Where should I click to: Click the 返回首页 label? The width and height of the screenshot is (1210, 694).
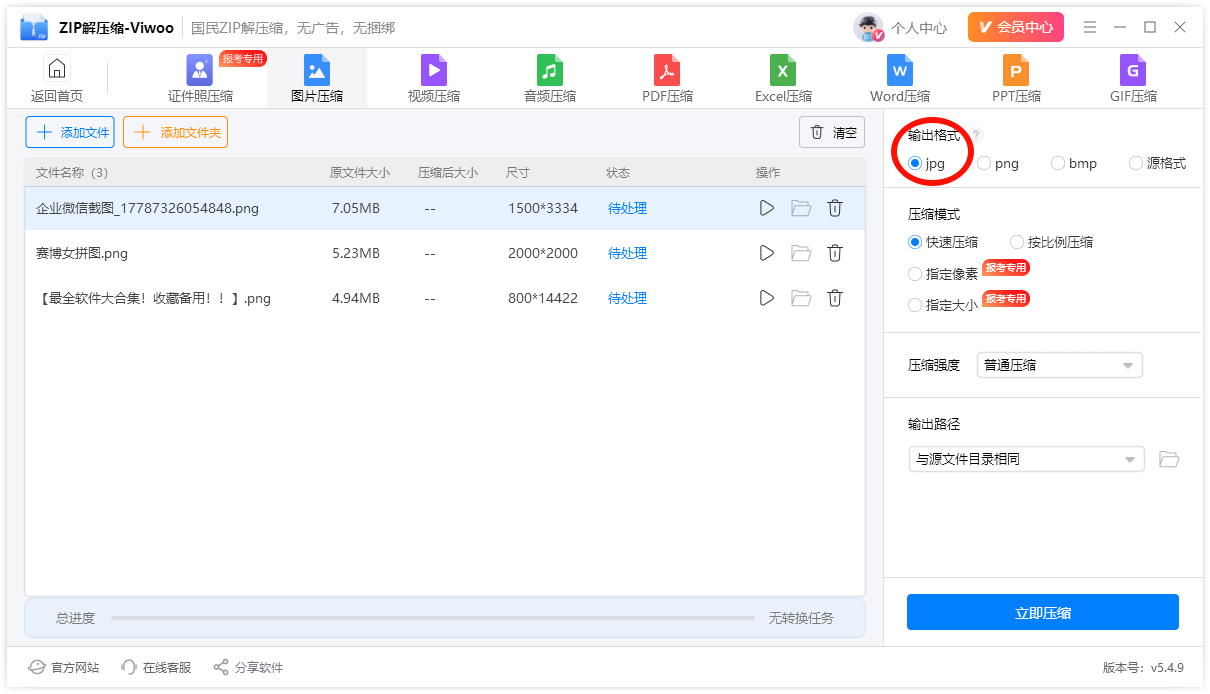[x=57, y=96]
